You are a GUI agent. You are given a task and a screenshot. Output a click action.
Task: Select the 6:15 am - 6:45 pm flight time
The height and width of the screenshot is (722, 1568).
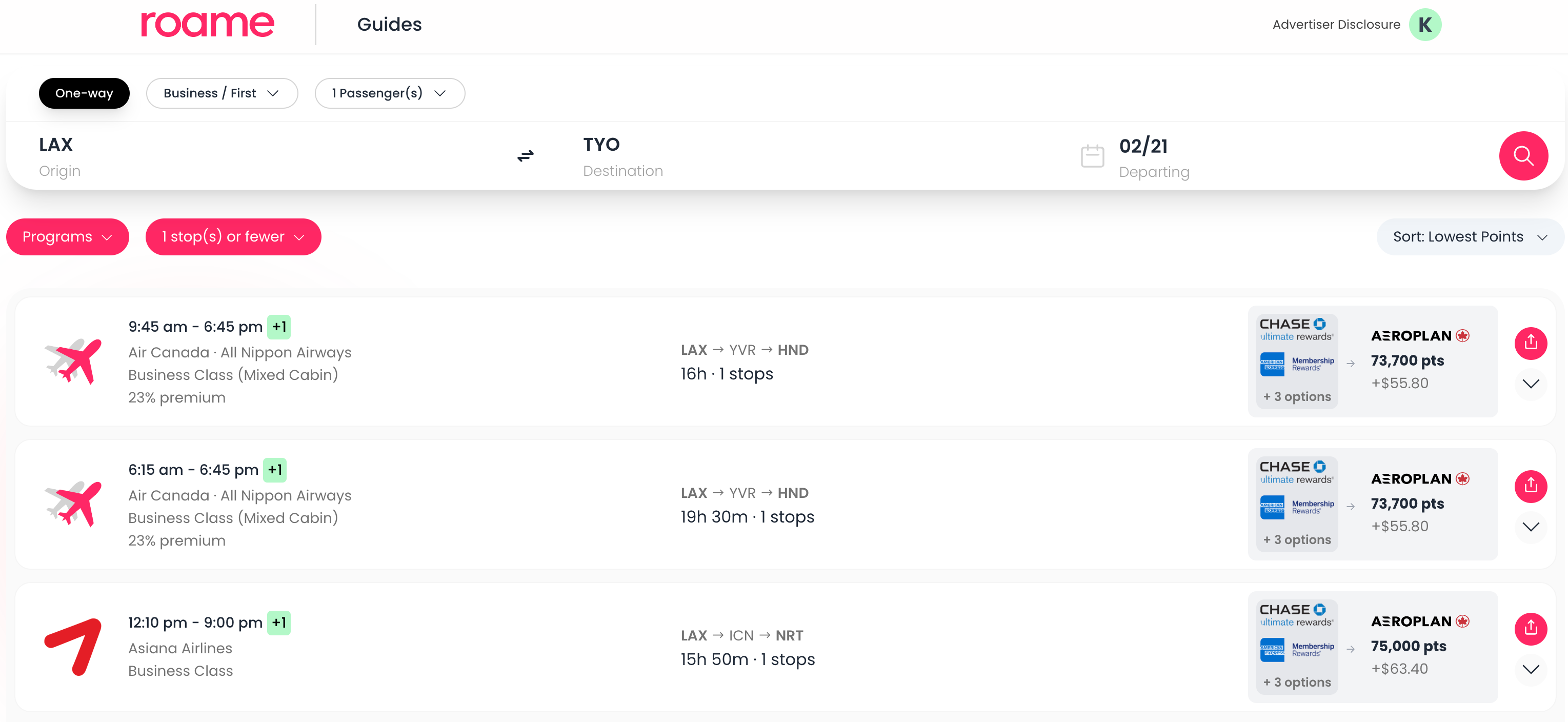click(193, 470)
